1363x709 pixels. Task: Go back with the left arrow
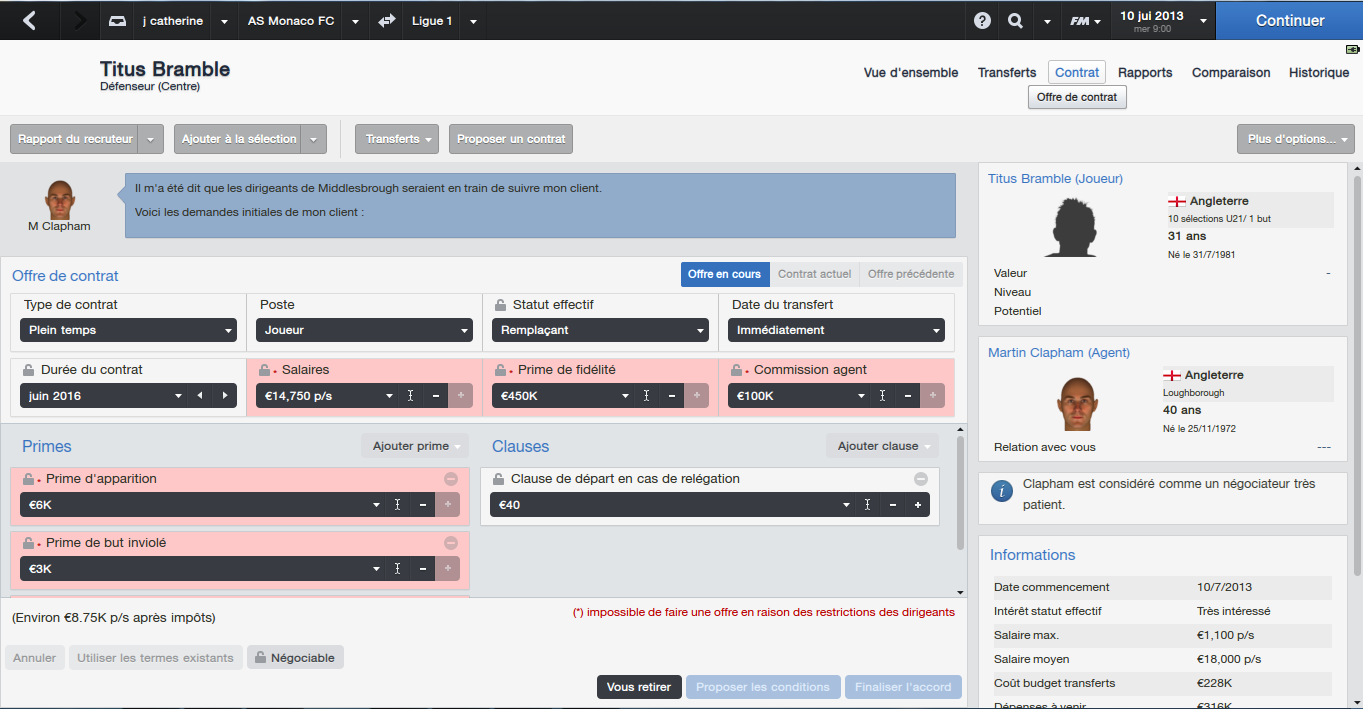(29, 20)
